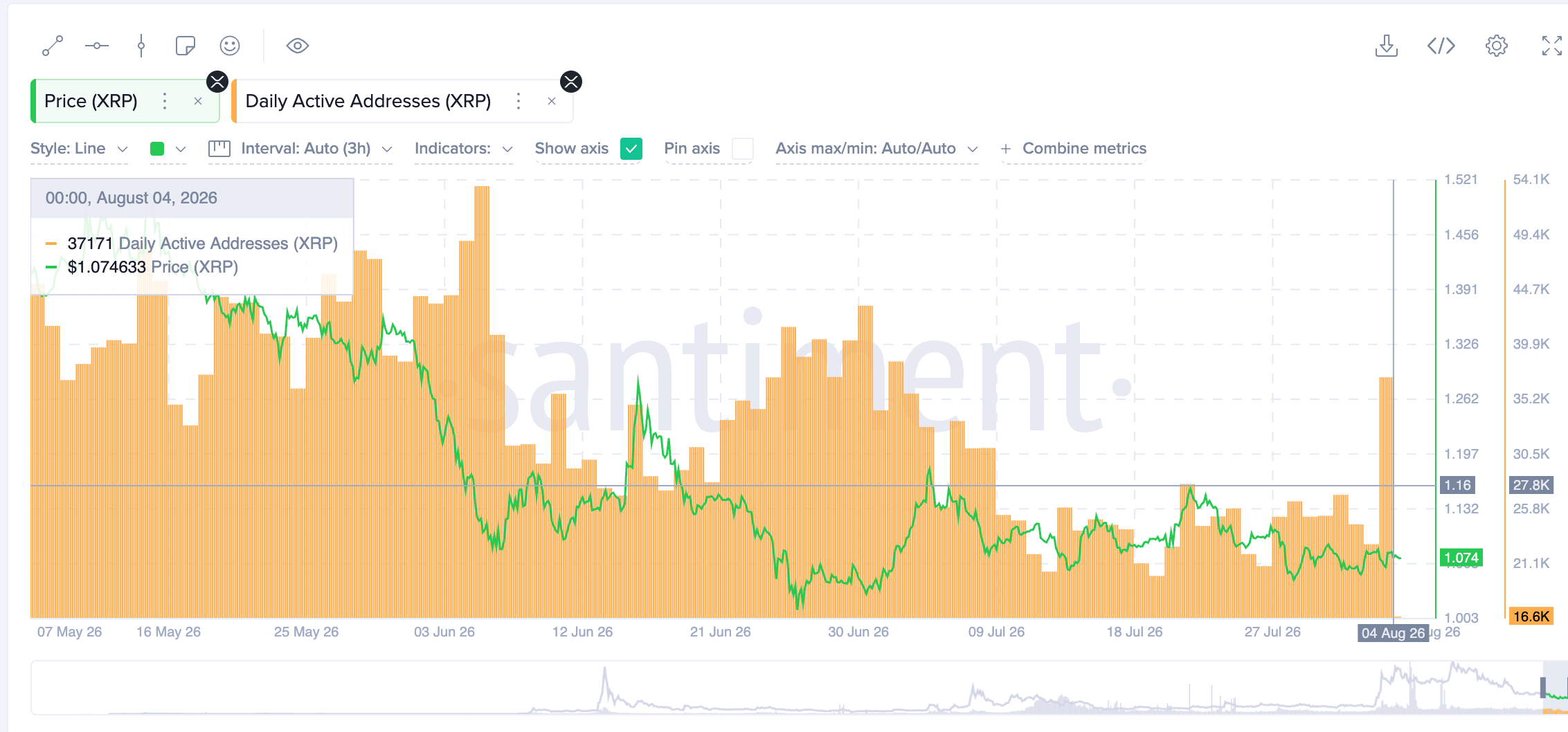
Task: Click black circle close badge on Price
Action: click(217, 82)
